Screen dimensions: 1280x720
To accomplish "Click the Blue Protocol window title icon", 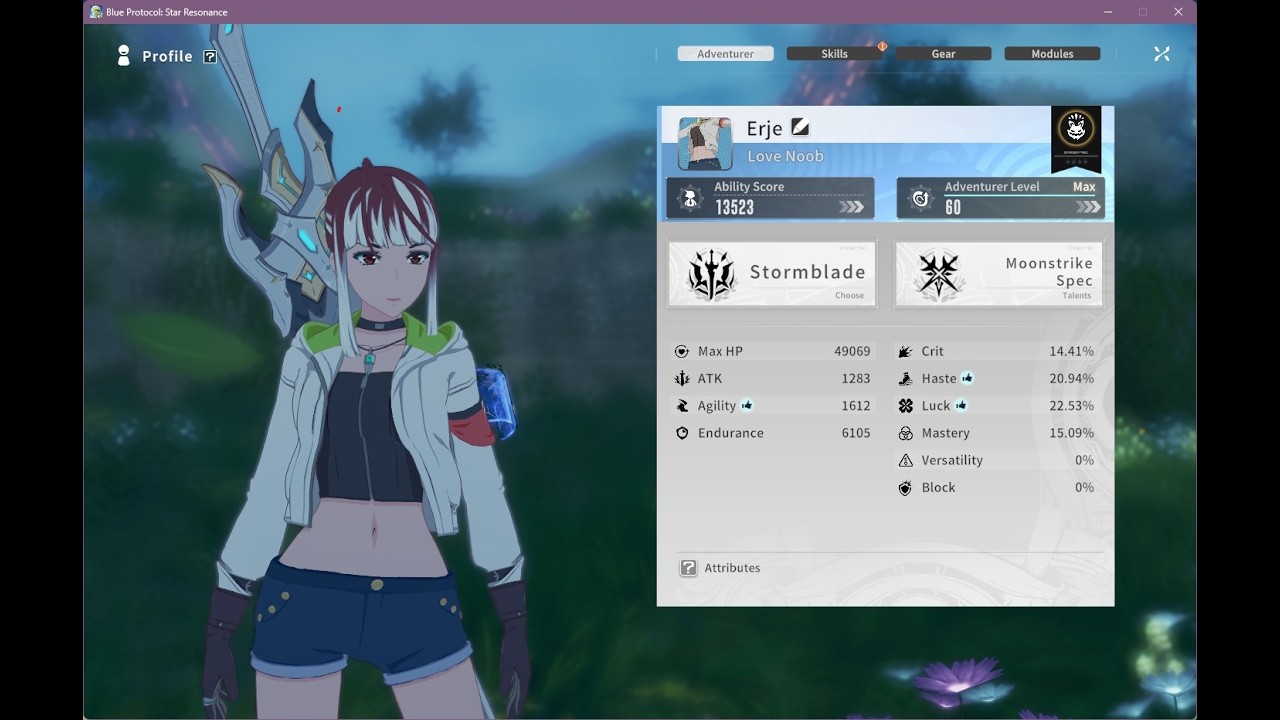I will [96, 12].
